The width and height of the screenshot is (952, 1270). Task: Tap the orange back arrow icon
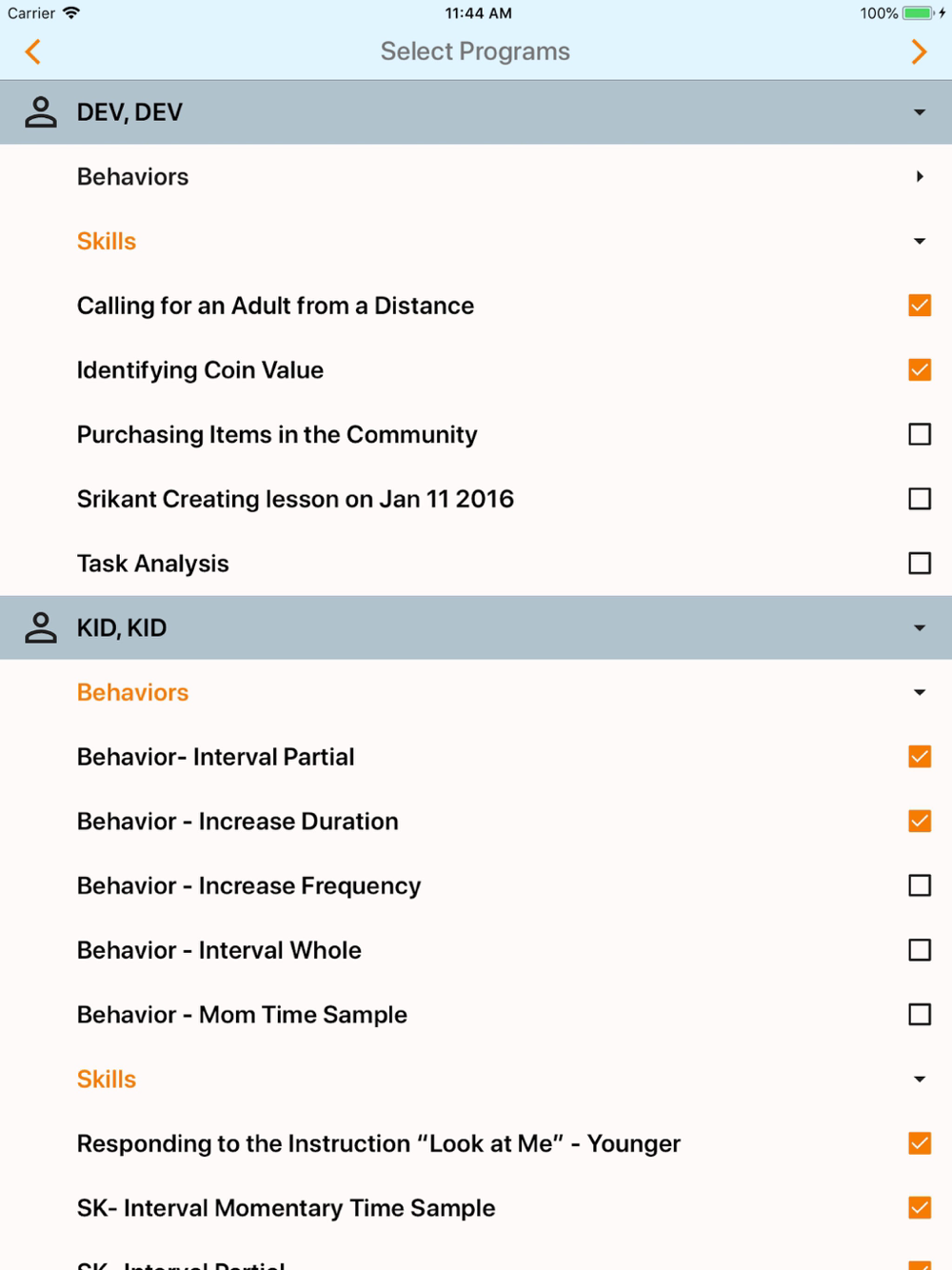33,51
